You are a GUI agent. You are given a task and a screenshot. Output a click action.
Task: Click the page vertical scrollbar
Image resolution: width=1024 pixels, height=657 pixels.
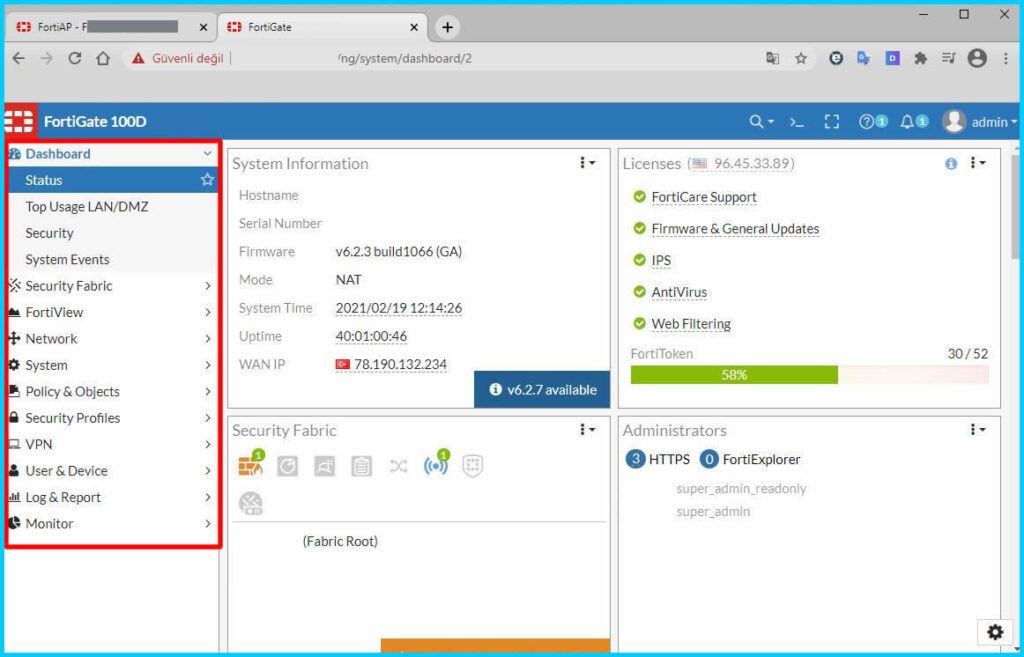coord(1016,206)
